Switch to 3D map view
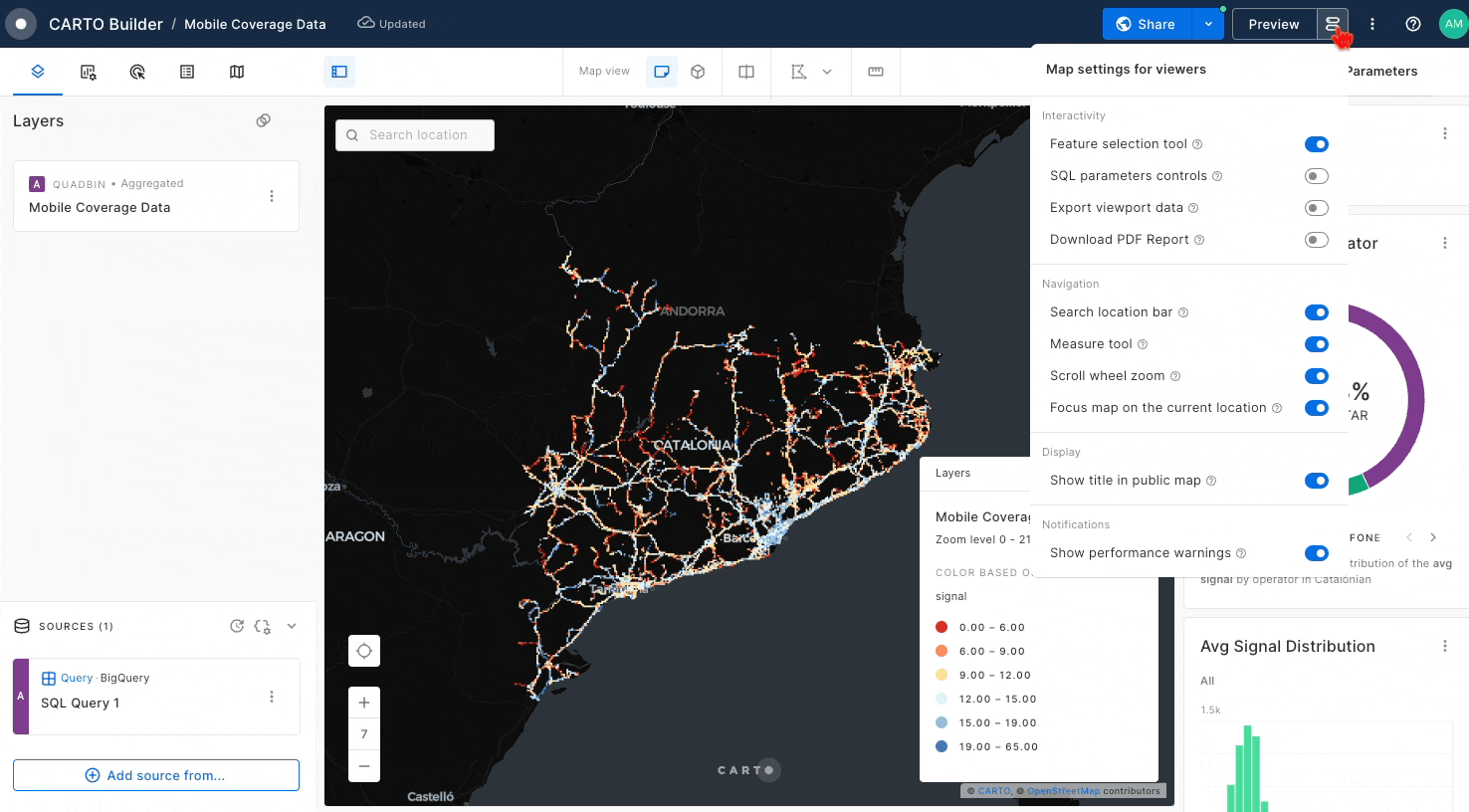 698,72
